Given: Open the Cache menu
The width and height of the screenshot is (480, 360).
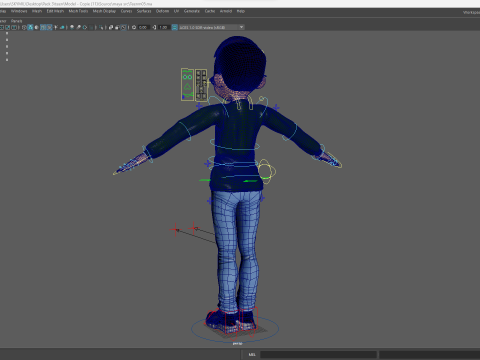Looking at the screenshot, I should click(x=210, y=11).
